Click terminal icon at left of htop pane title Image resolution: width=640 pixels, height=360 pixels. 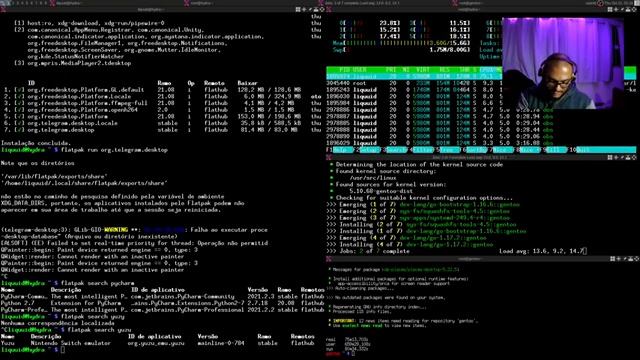click(x=329, y=9)
